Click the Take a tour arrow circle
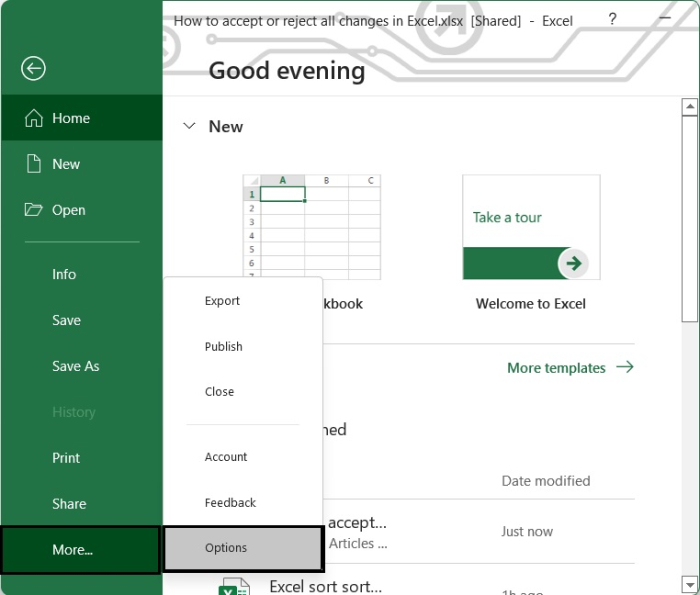The image size is (700, 595). click(x=573, y=263)
